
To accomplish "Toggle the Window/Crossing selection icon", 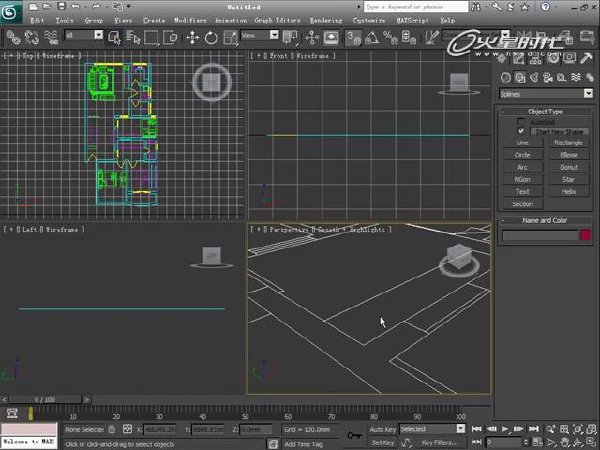I will (170, 37).
